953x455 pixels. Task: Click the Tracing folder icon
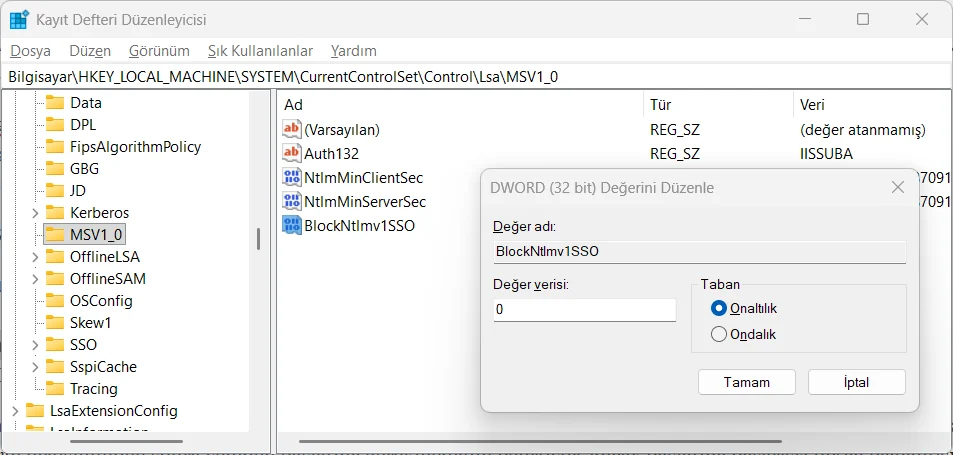coord(55,388)
